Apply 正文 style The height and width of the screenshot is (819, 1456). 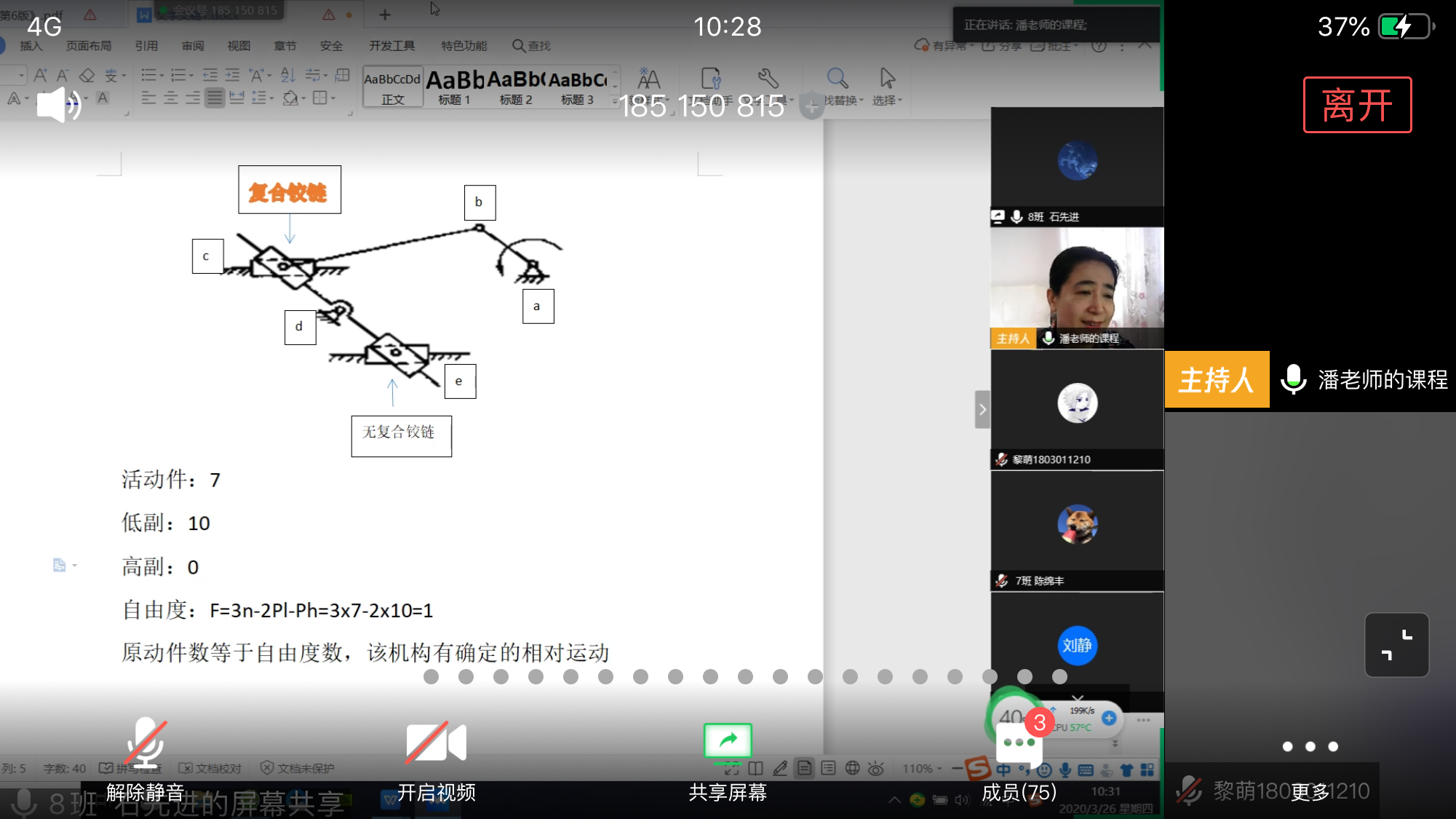393,88
